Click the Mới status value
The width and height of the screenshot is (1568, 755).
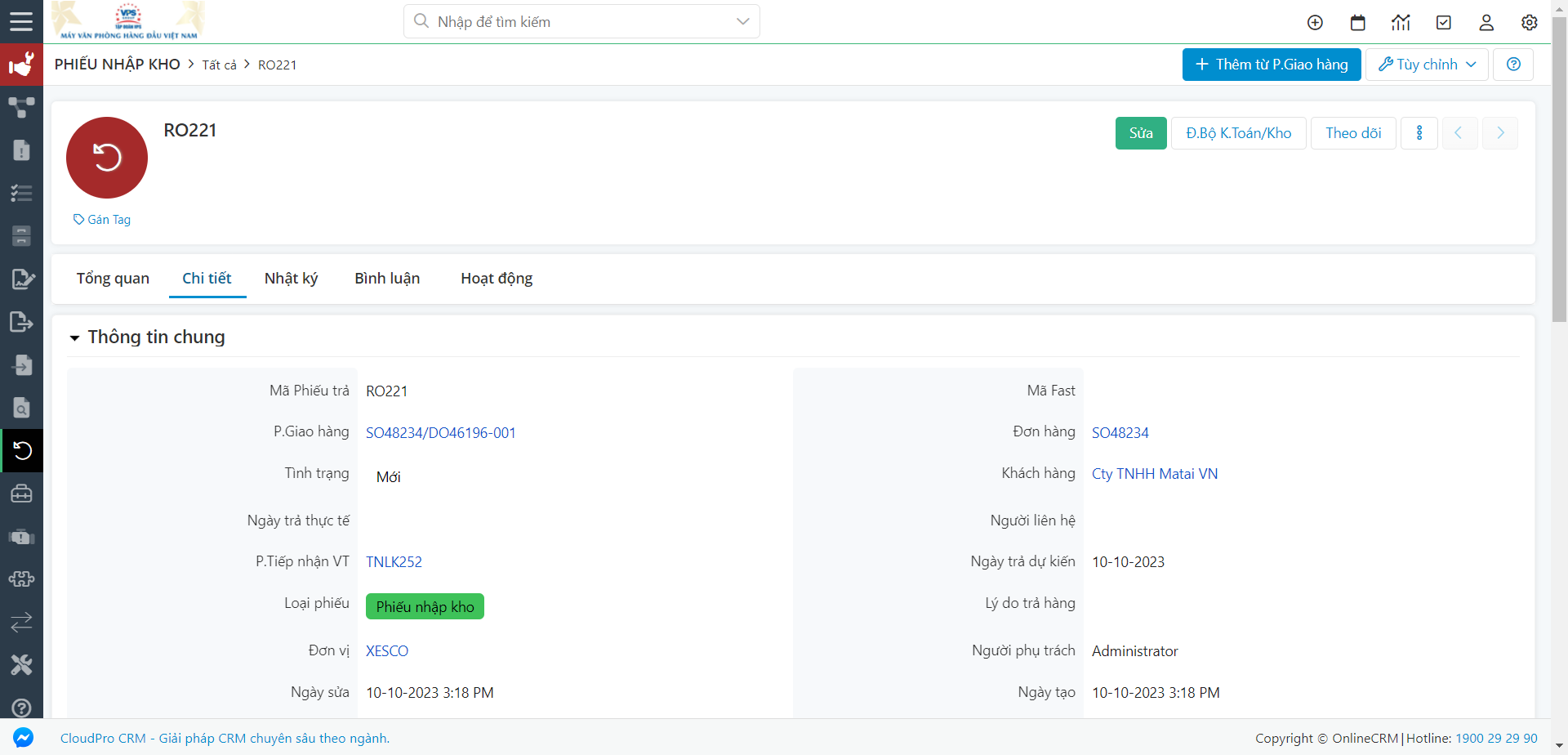pyautogui.click(x=388, y=477)
